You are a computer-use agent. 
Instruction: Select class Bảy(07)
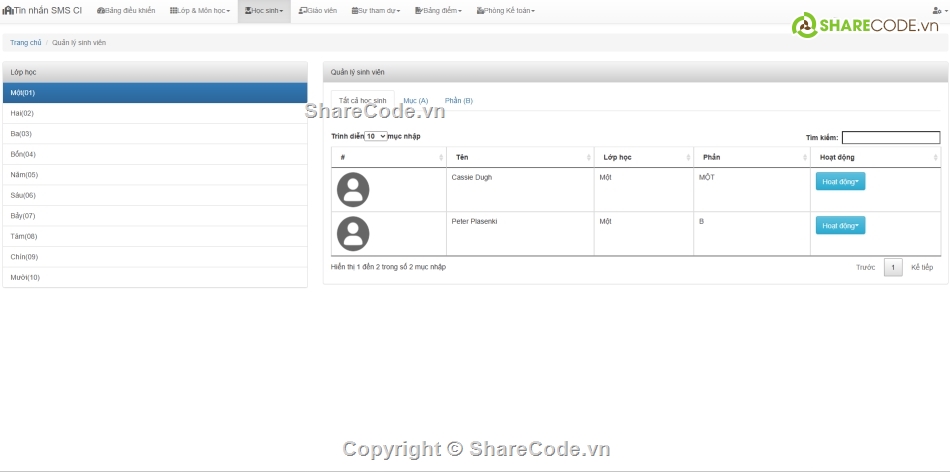[x=154, y=216]
